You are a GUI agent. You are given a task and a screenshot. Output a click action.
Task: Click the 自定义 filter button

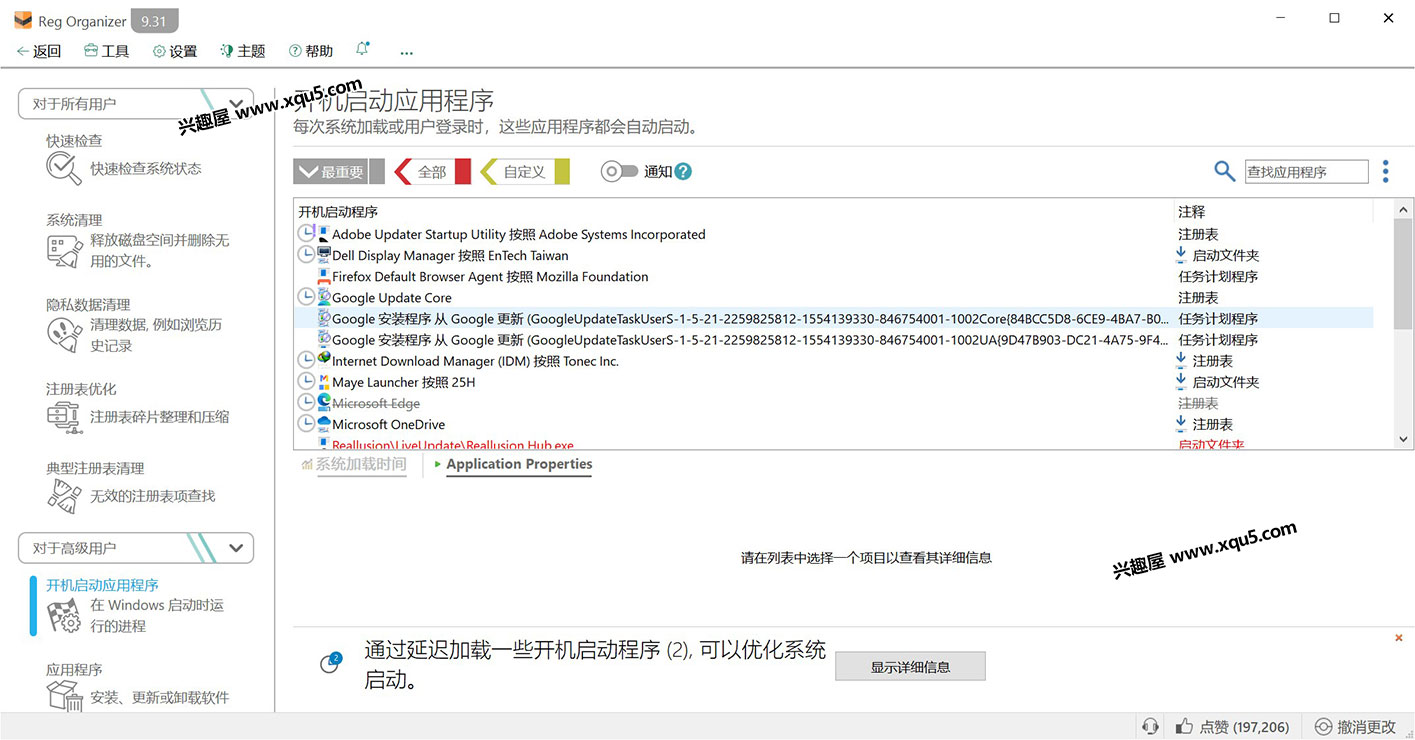click(525, 171)
